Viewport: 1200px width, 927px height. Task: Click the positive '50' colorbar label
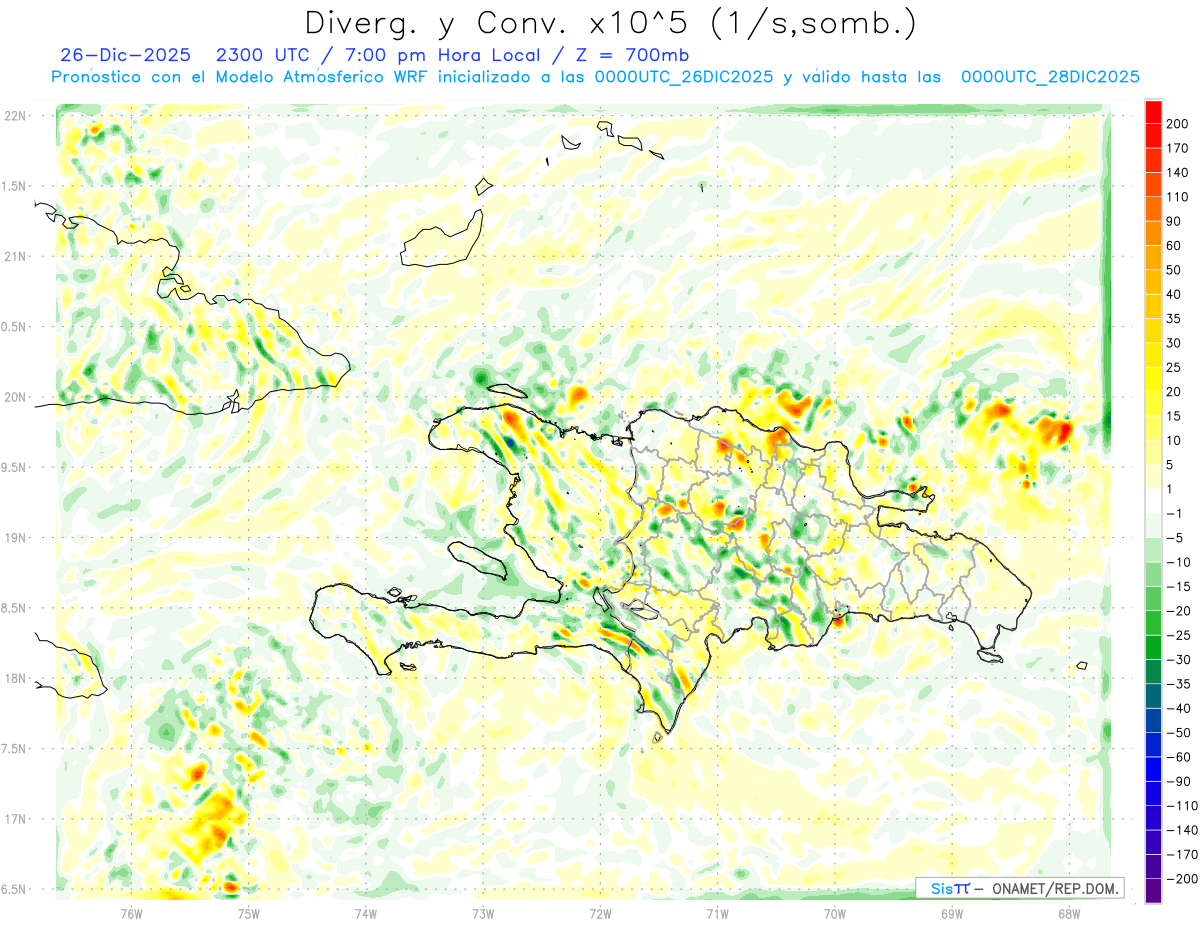[1175, 270]
